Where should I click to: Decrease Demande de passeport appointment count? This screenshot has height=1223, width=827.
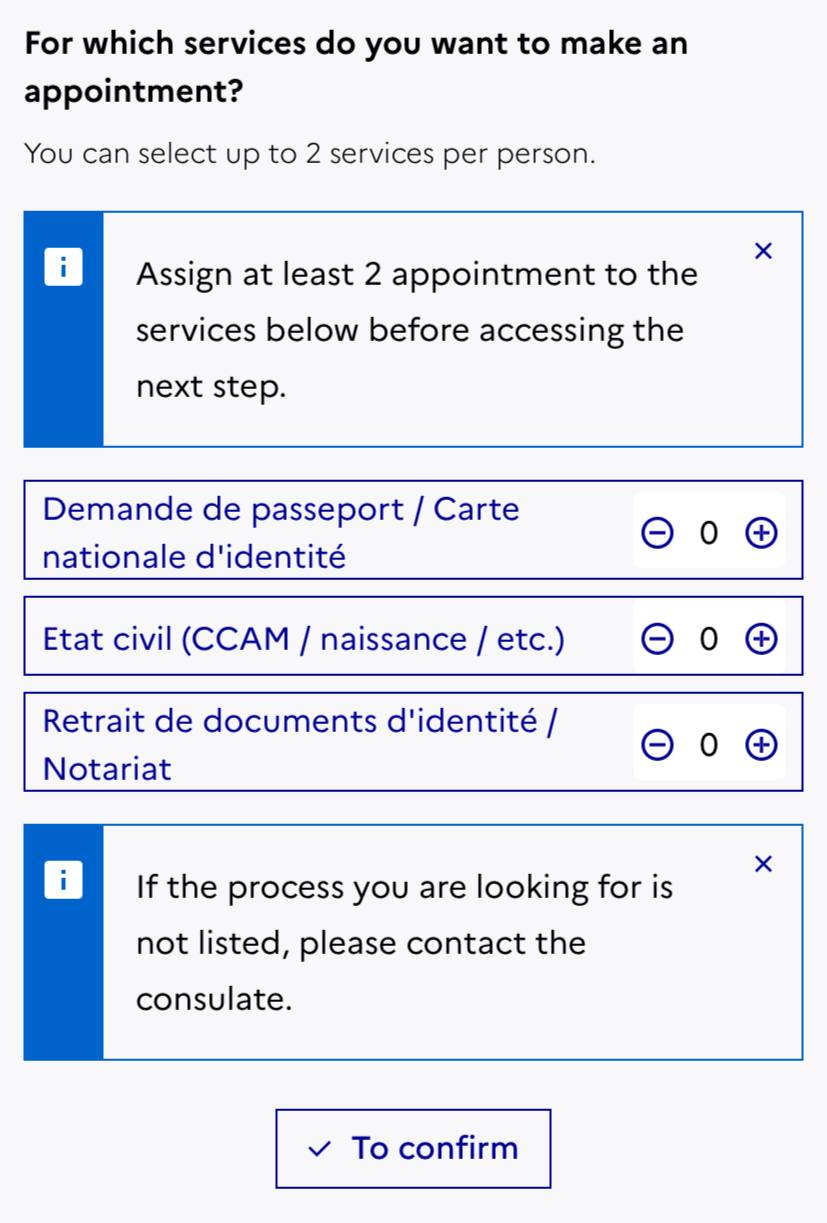click(656, 534)
